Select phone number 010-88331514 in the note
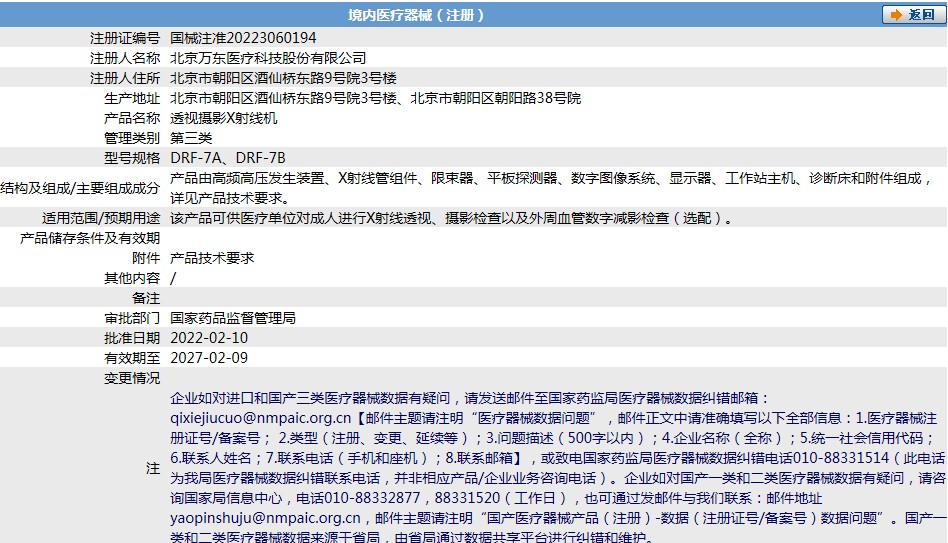 click(x=841, y=458)
